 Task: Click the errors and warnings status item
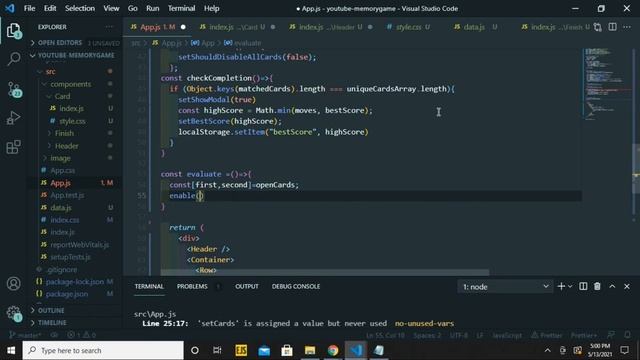pos(82,335)
